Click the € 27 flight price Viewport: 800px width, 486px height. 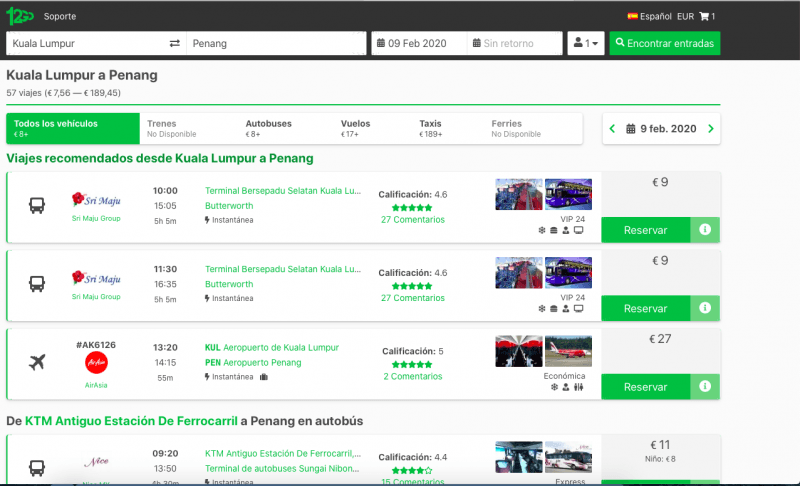tap(660, 339)
